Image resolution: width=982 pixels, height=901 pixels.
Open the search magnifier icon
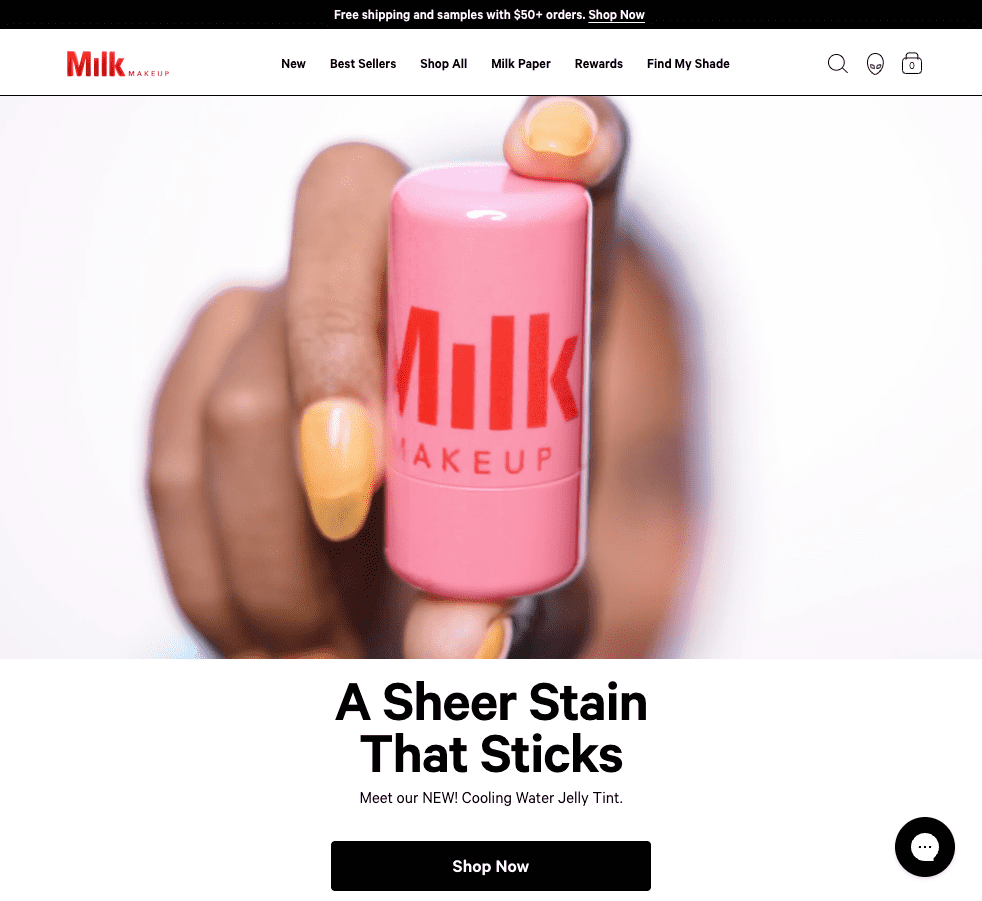pos(837,64)
